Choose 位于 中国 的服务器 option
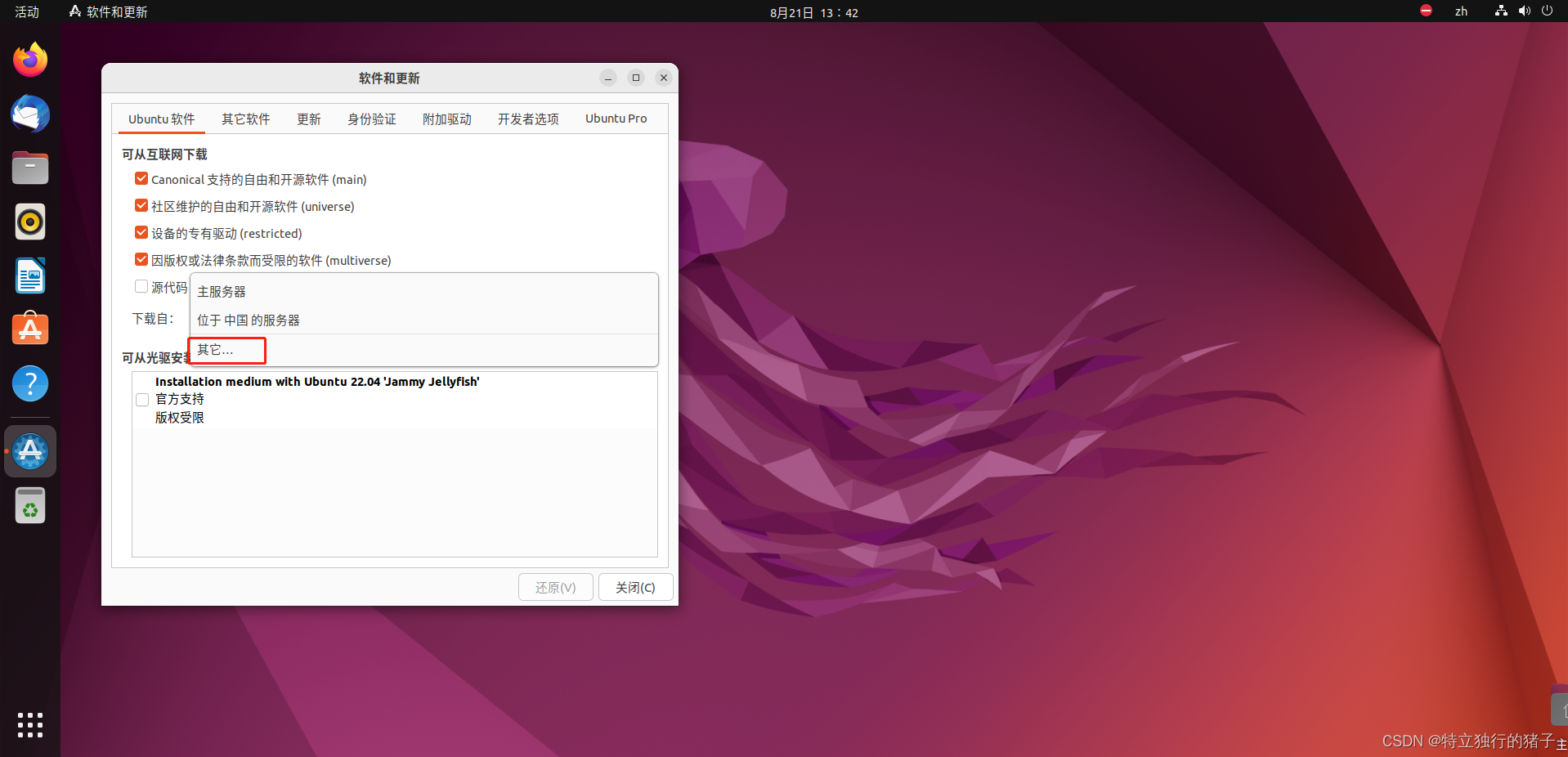 423,320
